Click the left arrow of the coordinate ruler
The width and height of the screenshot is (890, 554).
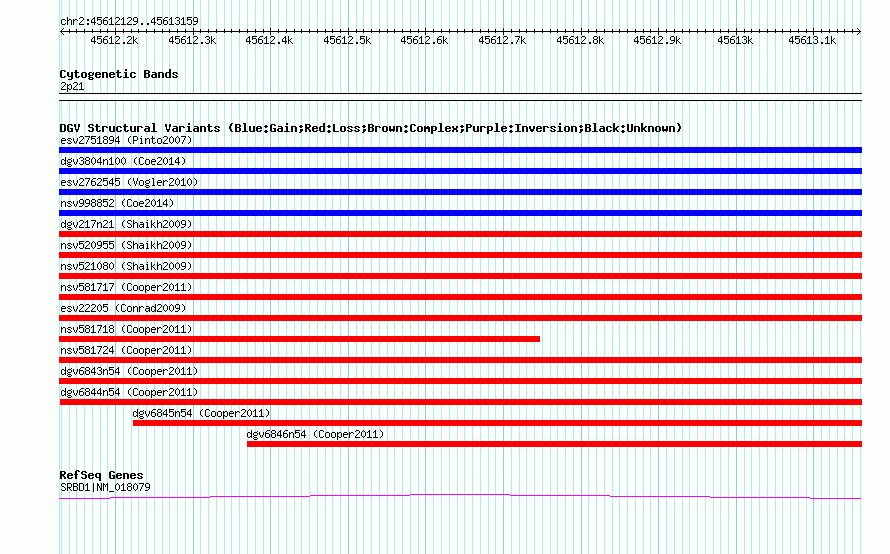click(62, 31)
